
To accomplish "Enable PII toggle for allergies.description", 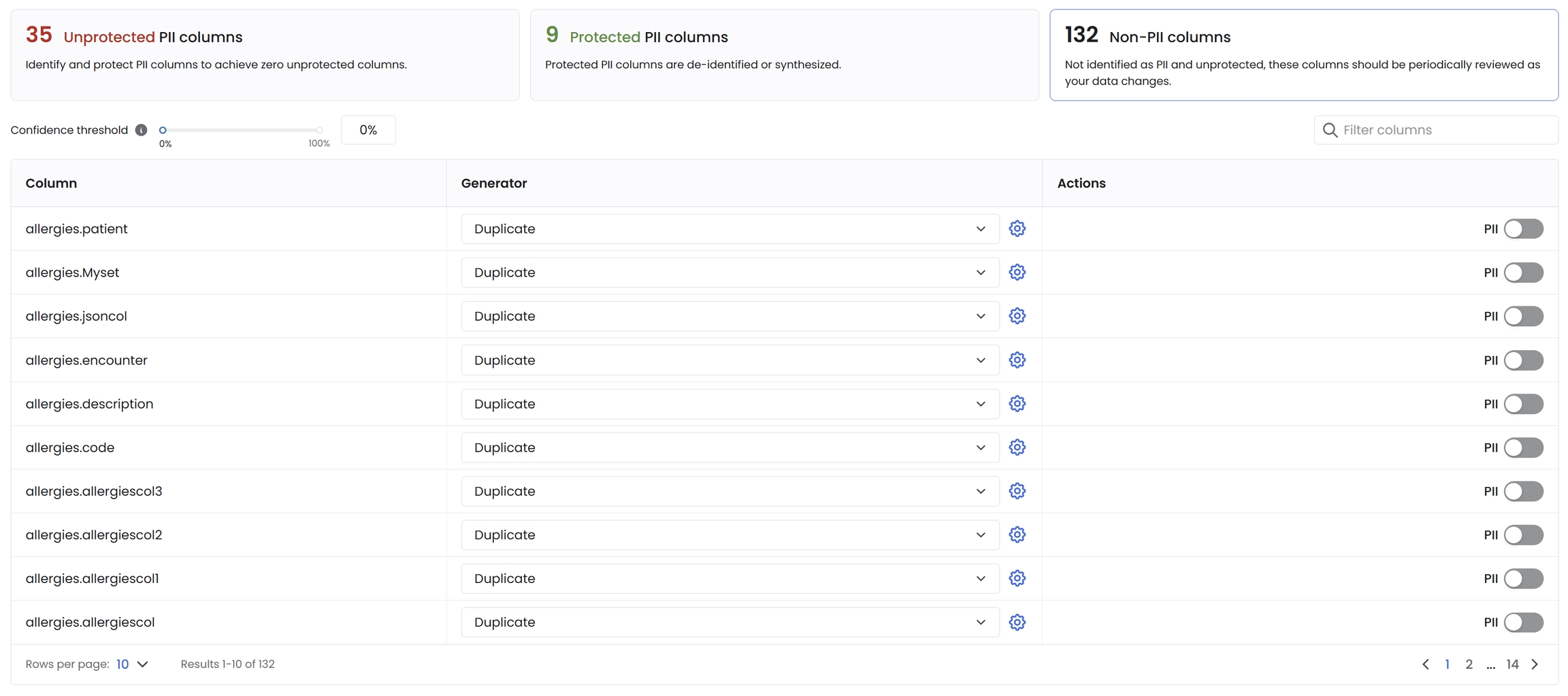I will (x=1523, y=404).
